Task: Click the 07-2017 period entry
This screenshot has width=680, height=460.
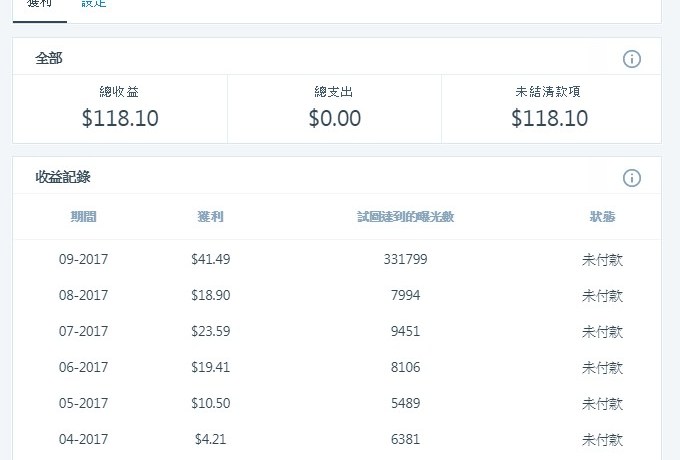Action: pos(84,331)
